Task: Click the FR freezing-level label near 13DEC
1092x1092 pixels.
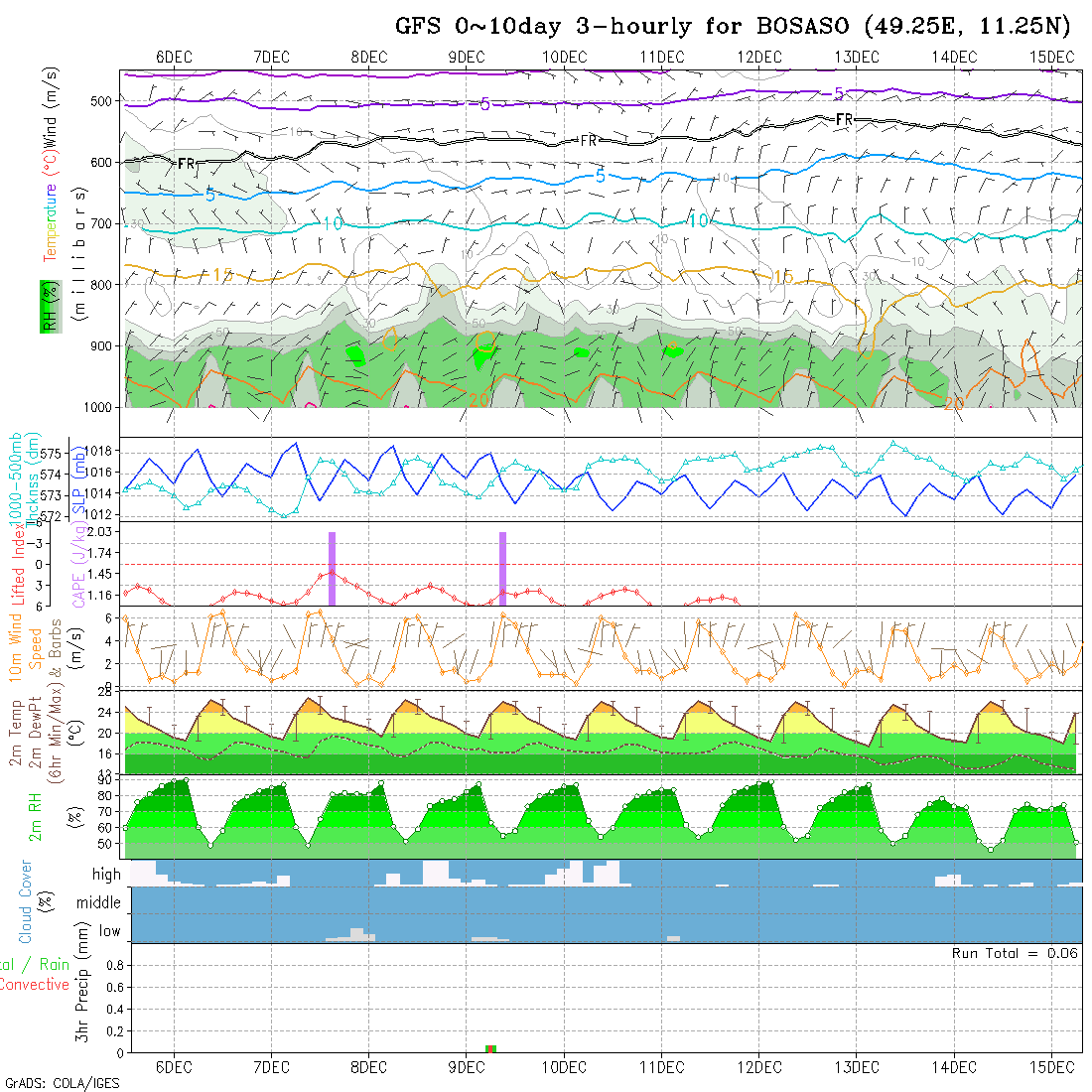Action: 845,119
